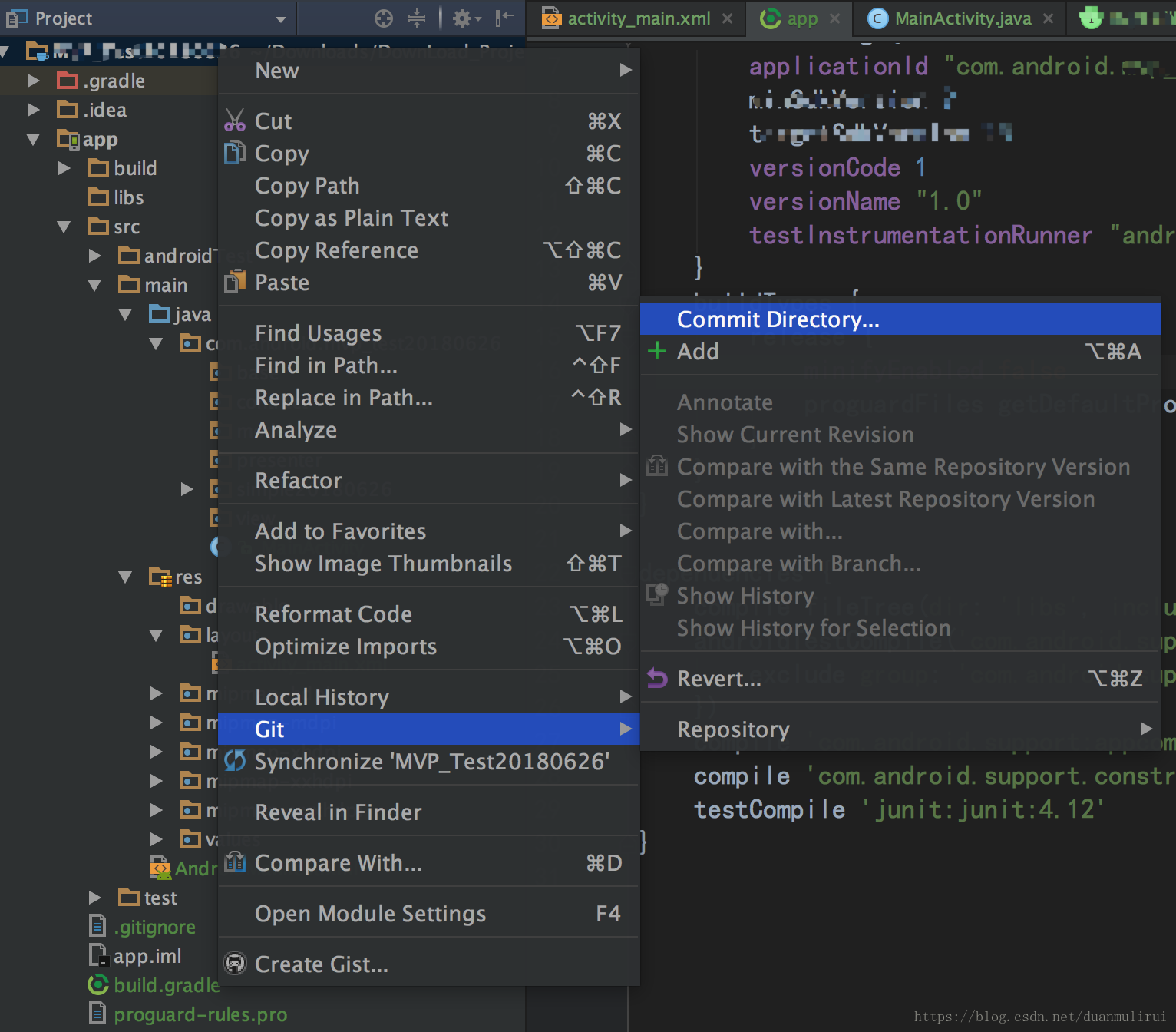Select the app editor tab
Image resolution: width=1176 pixels, height=1032 pixels.
click(800, 18)
